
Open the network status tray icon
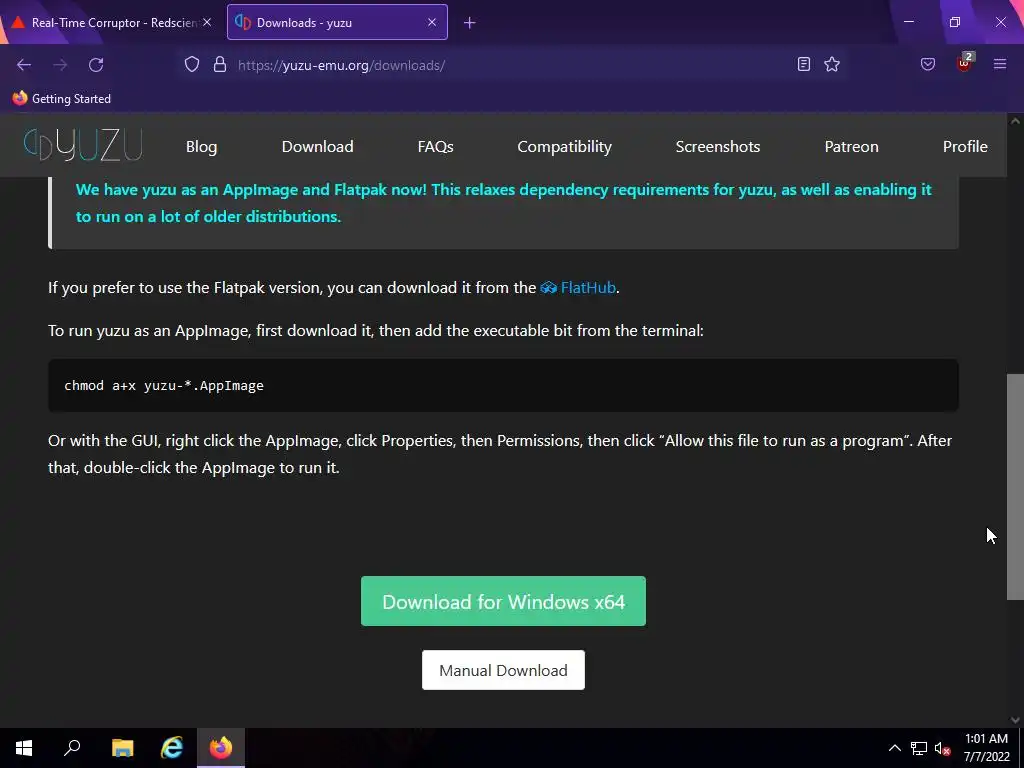tap(919, 748)
